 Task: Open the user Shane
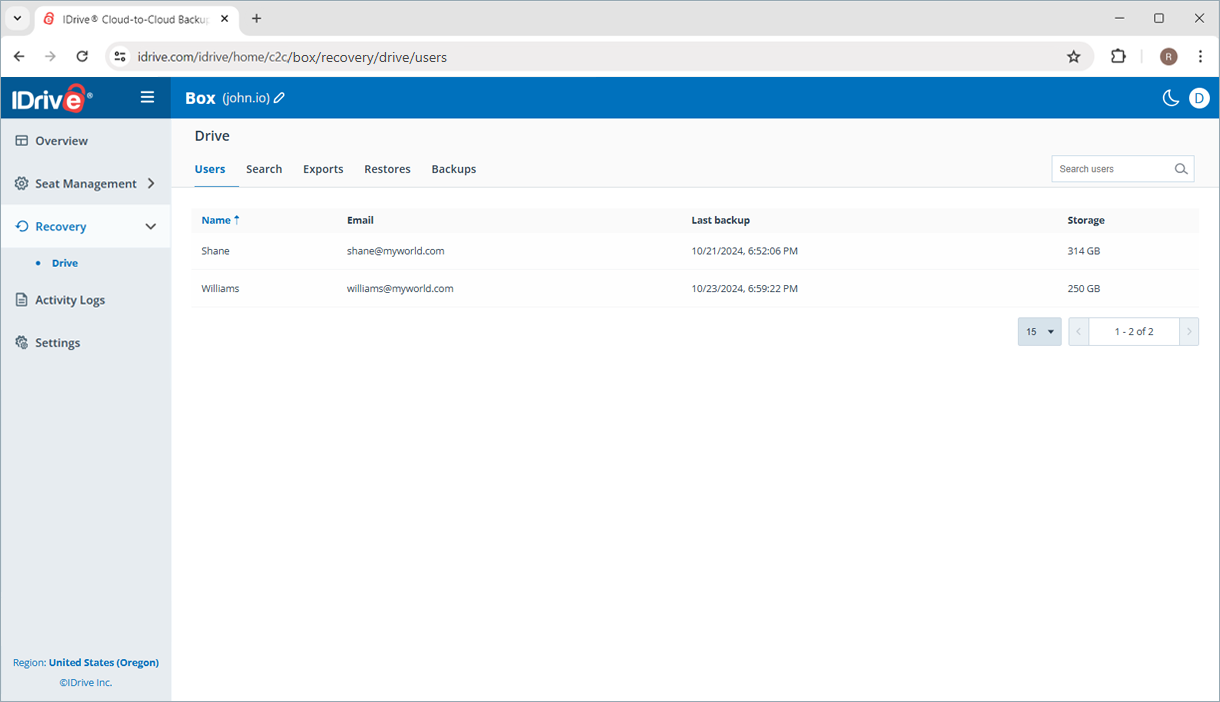(x=215, y=251)
